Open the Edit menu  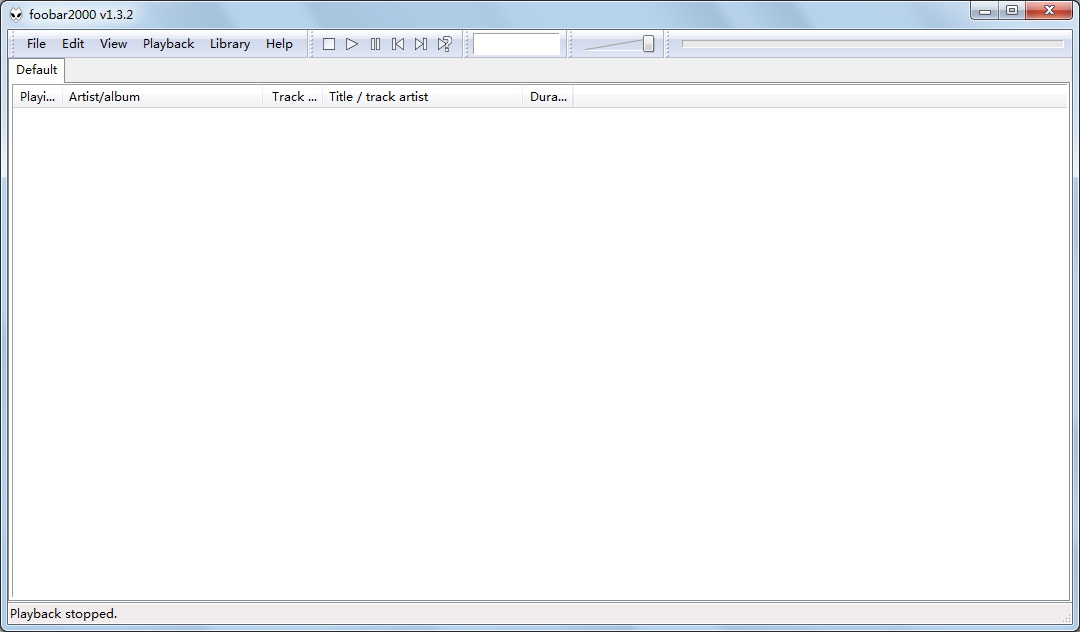pyautogui.click(x=73, y=43)
